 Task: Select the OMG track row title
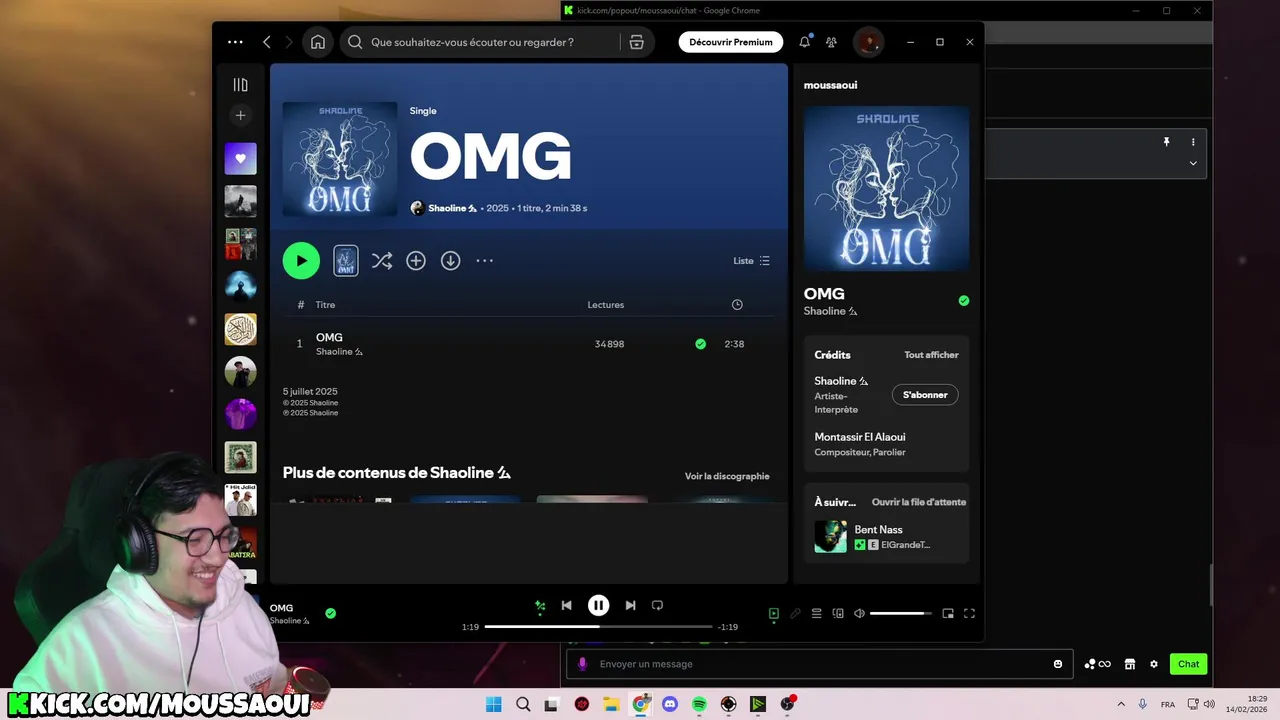coord(329,337)
